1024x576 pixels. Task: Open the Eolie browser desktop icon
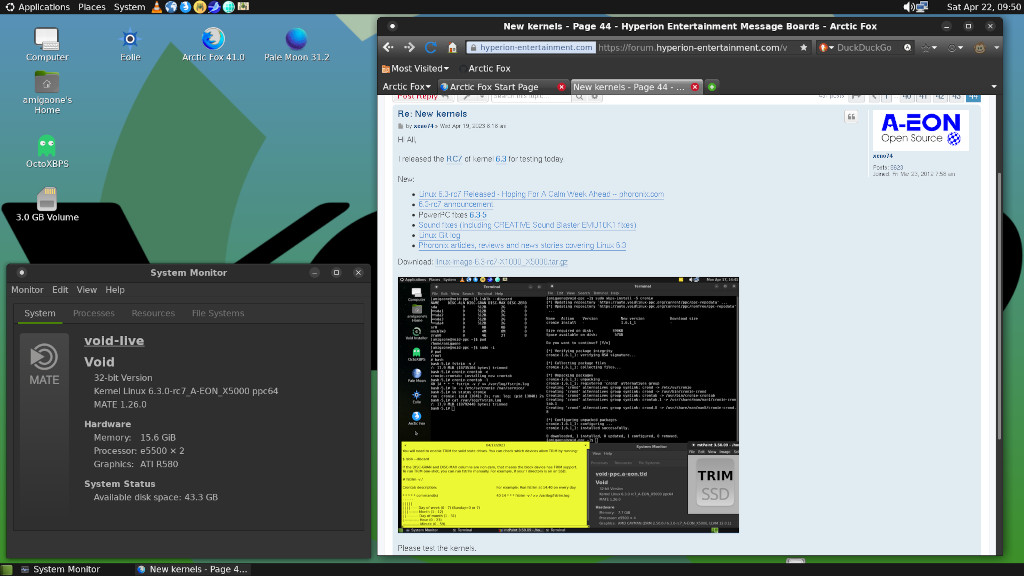130,44
